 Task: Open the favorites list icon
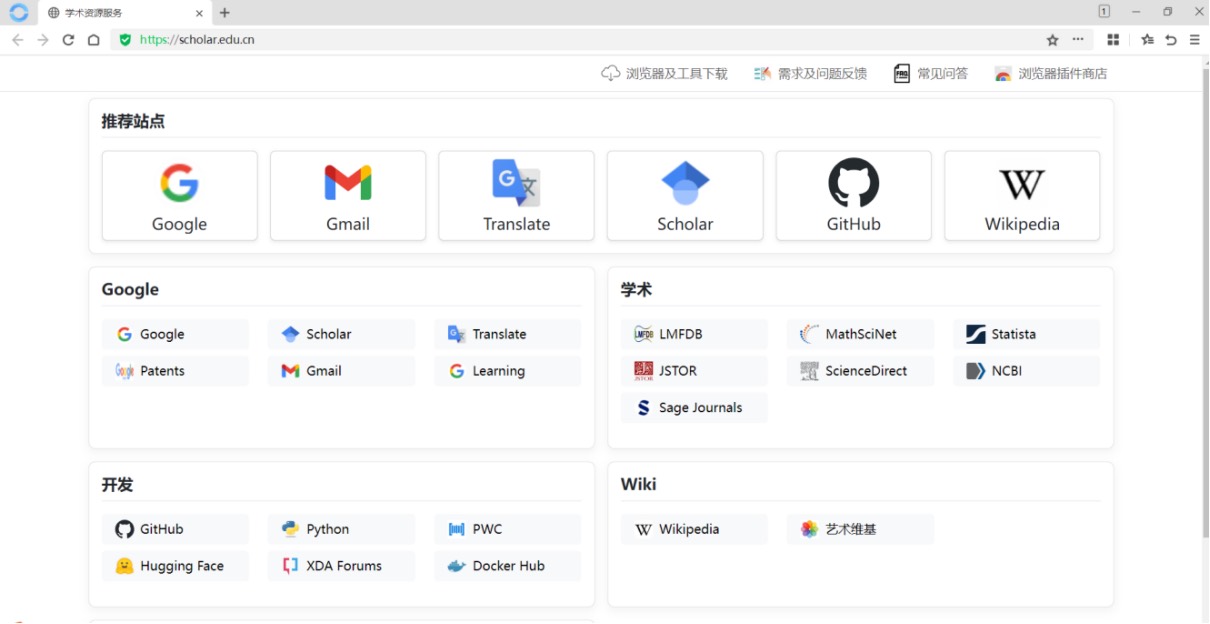click(x=1147, y=40)
